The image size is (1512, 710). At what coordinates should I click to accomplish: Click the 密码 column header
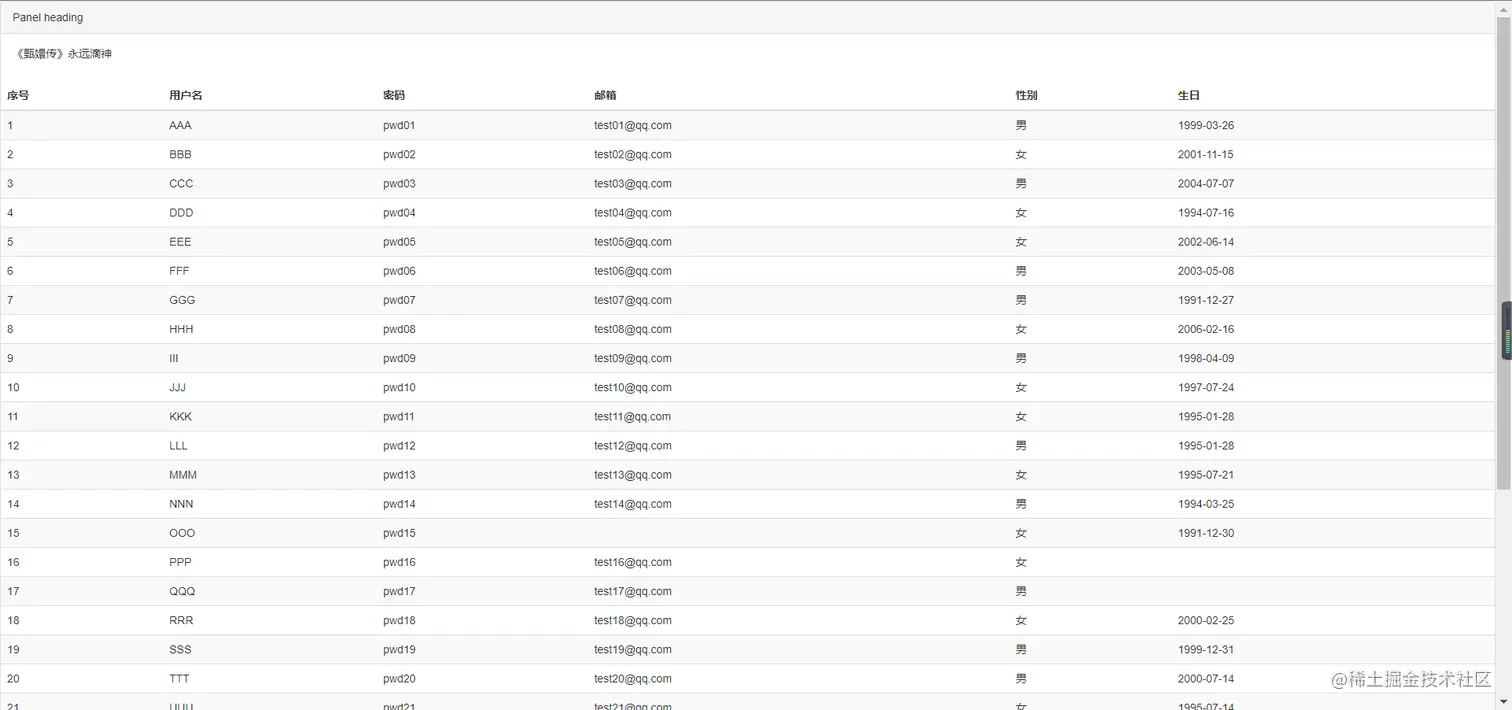394,96
